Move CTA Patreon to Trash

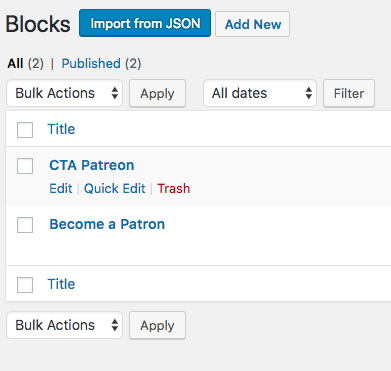pyautogui.click(x=174, y=188)
